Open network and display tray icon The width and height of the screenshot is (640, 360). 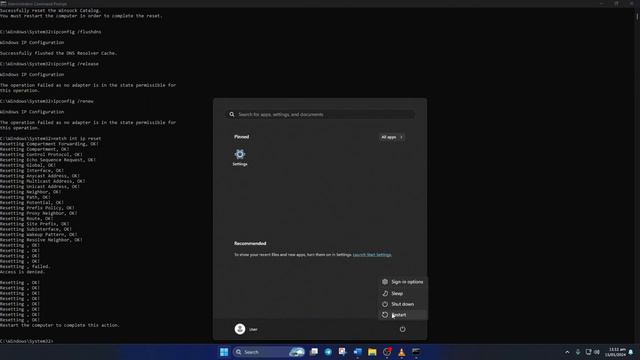[588, 352]
